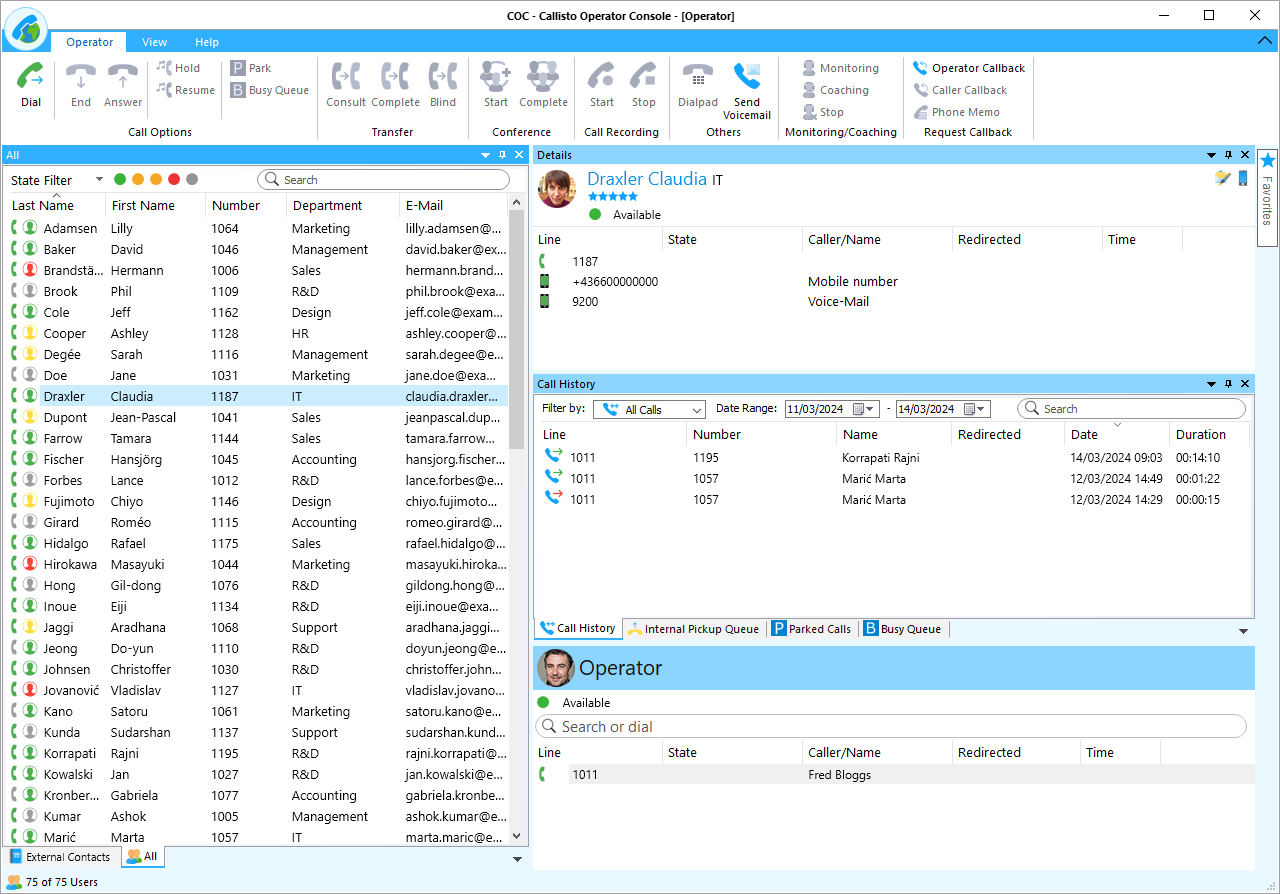Viewport: 1280px width, 894px height.
Task: Collapse the ribbon with the chevron
Action: pos(1263,41)
